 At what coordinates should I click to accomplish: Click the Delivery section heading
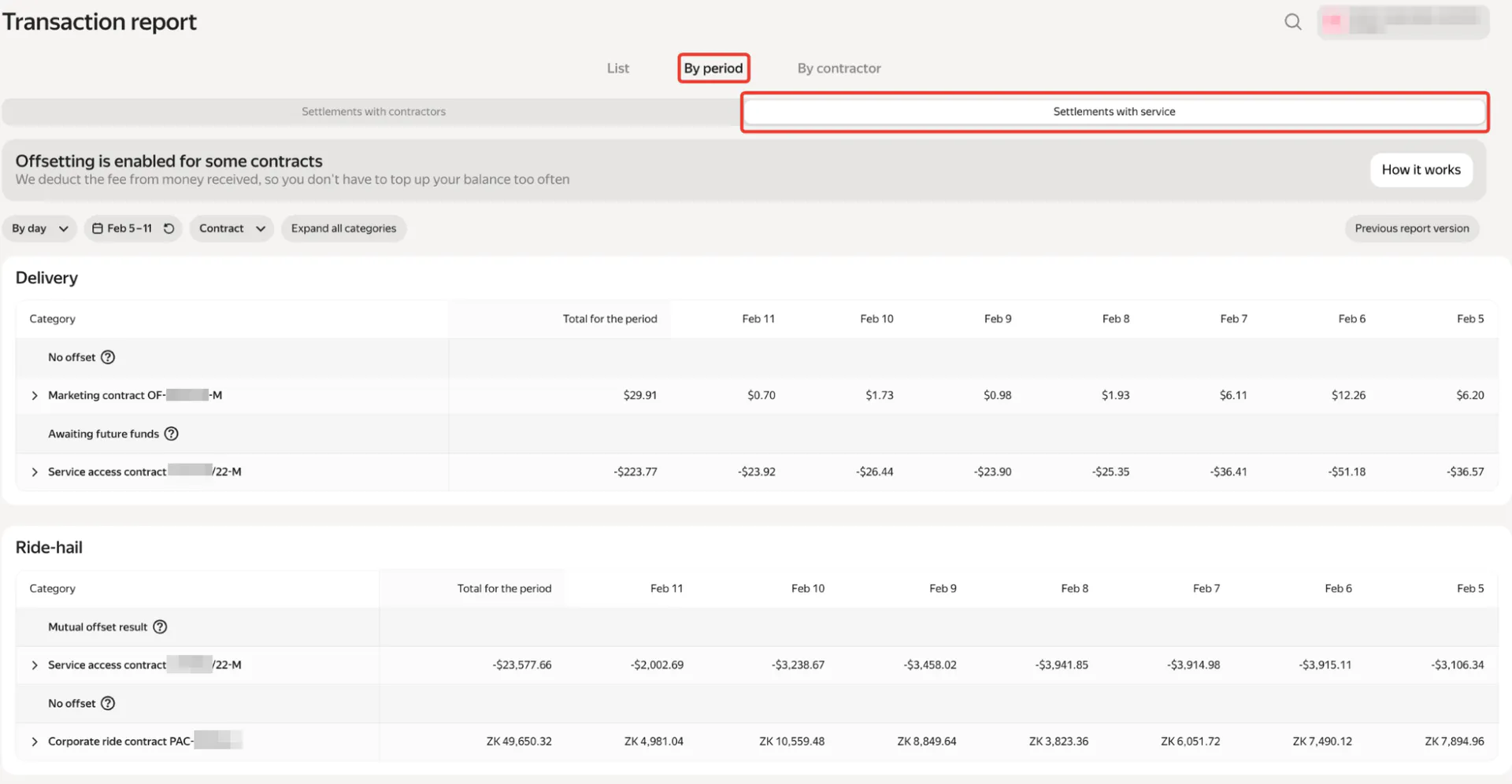click(46, 278)
